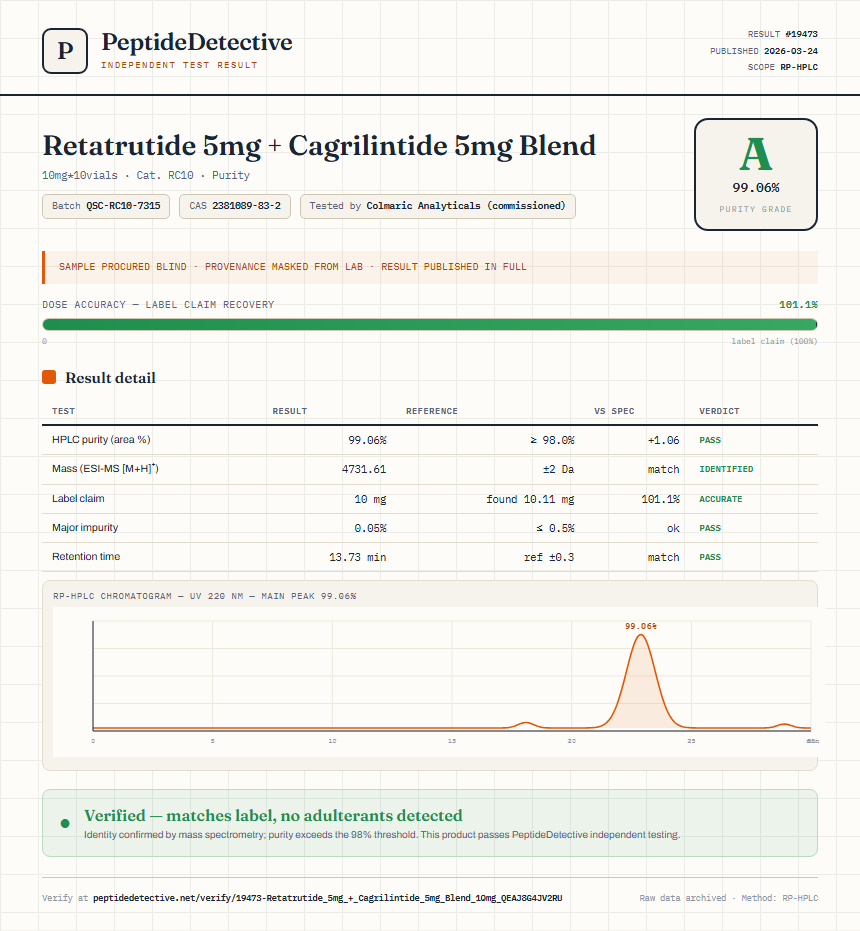Click the Retatrutide 5mg + Cagrilintide 5mg Blend title
The width and height of the screenshot is (860, 931).
coord(319,145)
